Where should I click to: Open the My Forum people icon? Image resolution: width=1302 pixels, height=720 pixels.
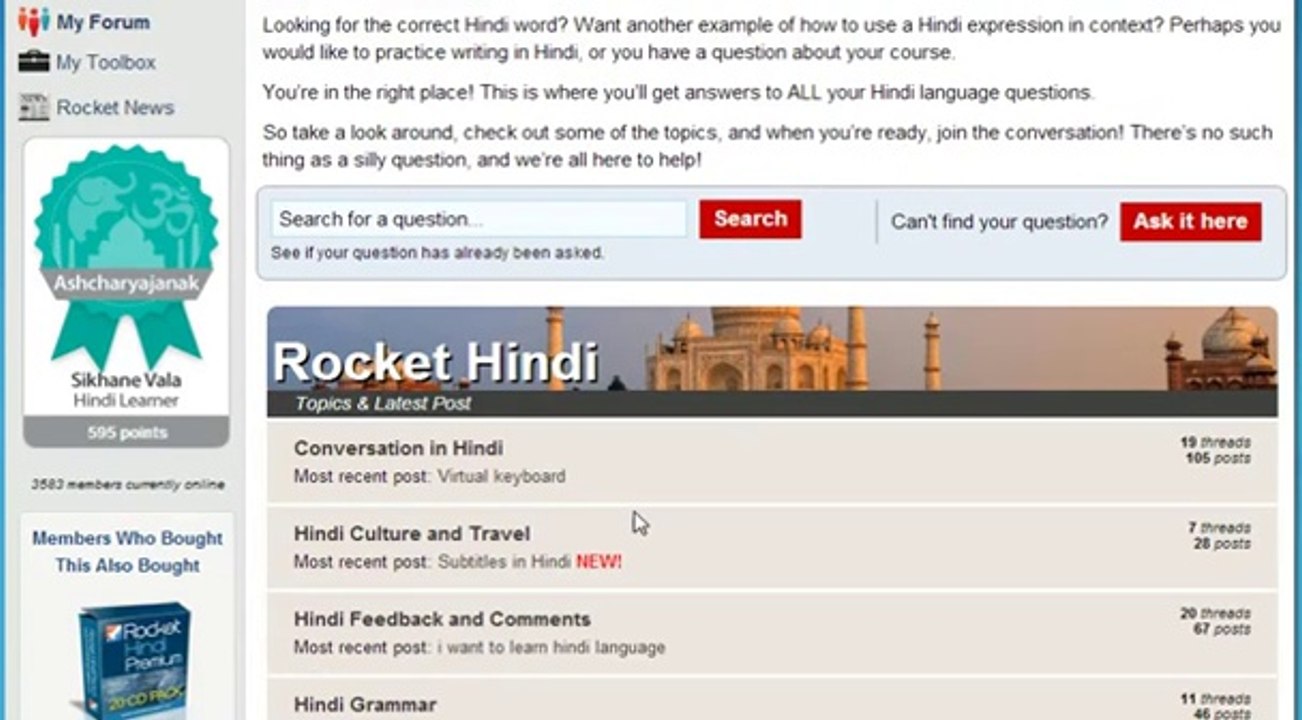[x=33, y=20]
